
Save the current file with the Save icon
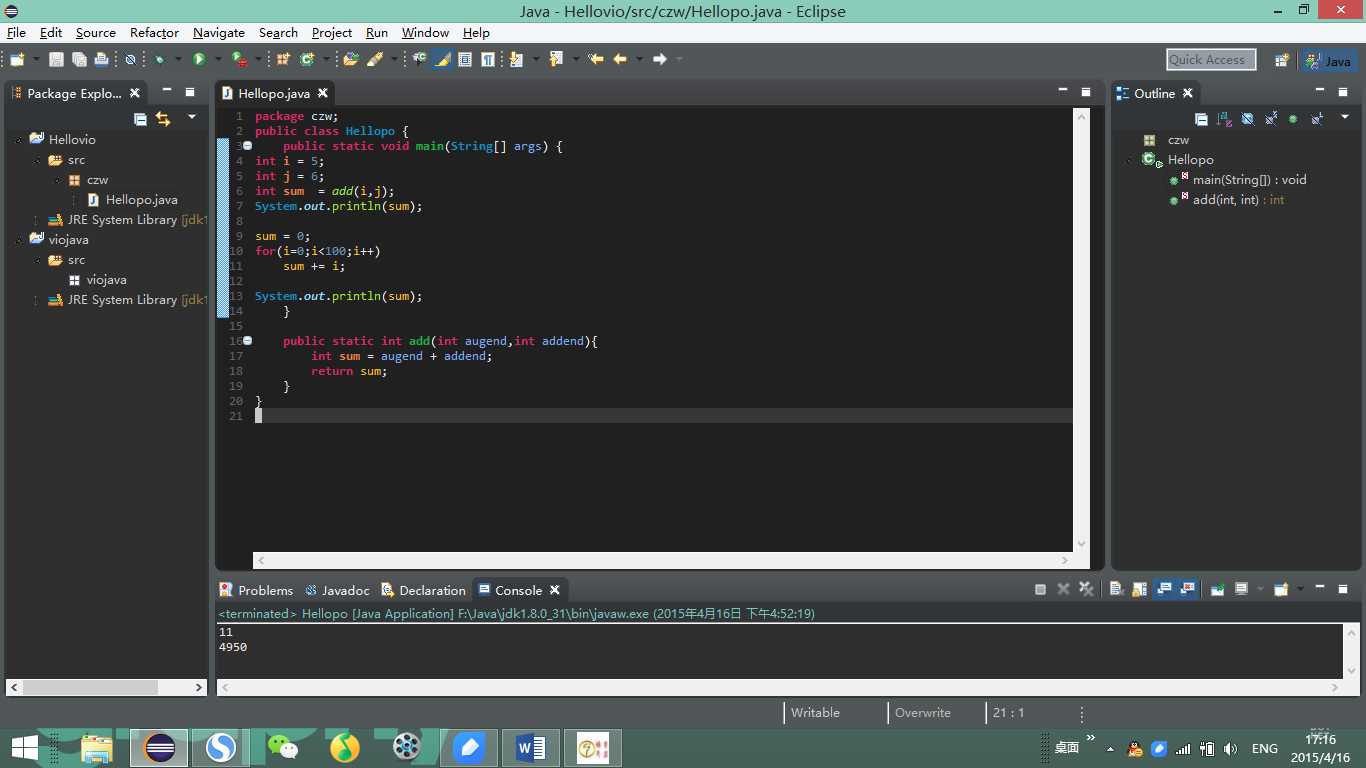point(56,59)
